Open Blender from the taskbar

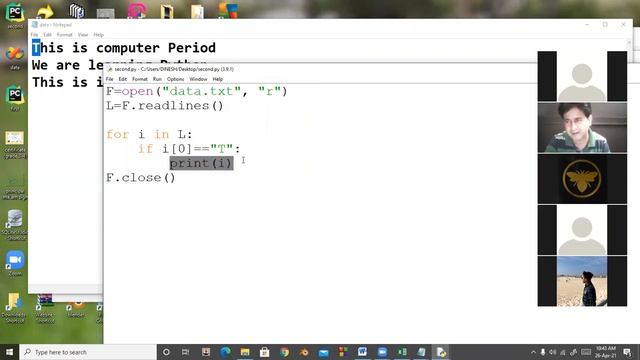[x=304, y=352]
